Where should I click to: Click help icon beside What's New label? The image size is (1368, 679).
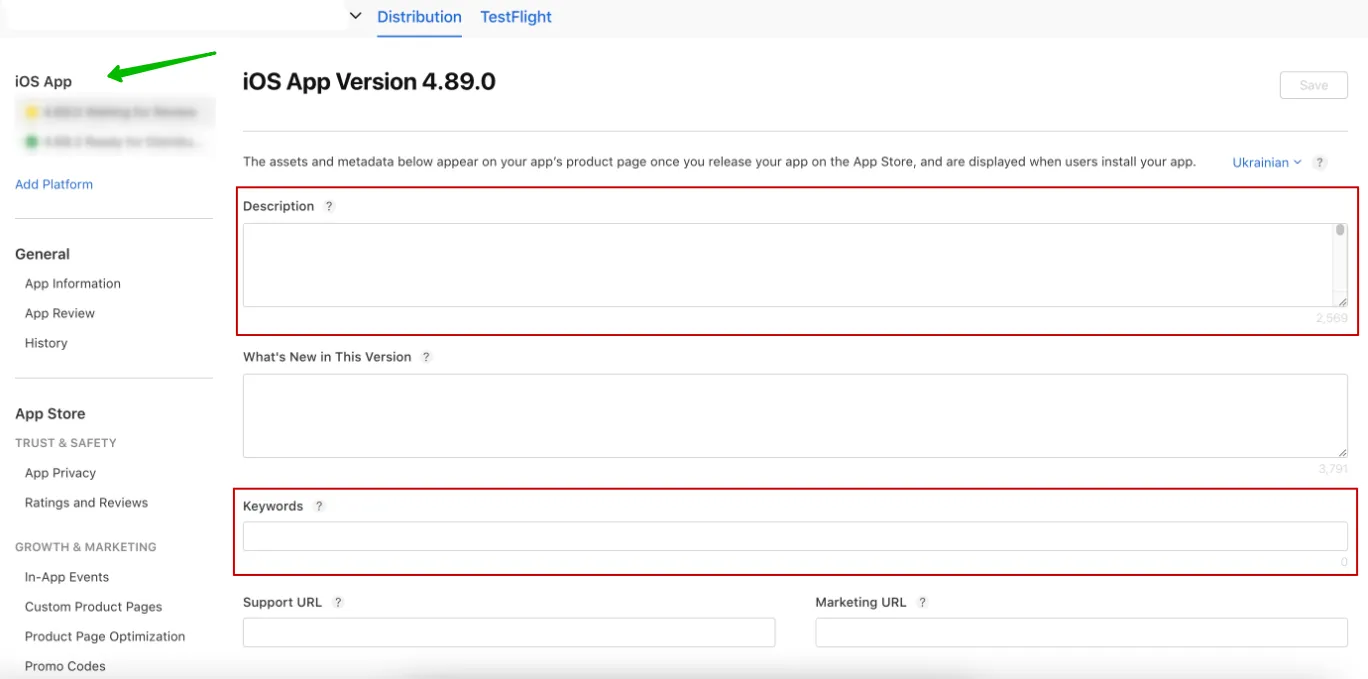point(426,357)
